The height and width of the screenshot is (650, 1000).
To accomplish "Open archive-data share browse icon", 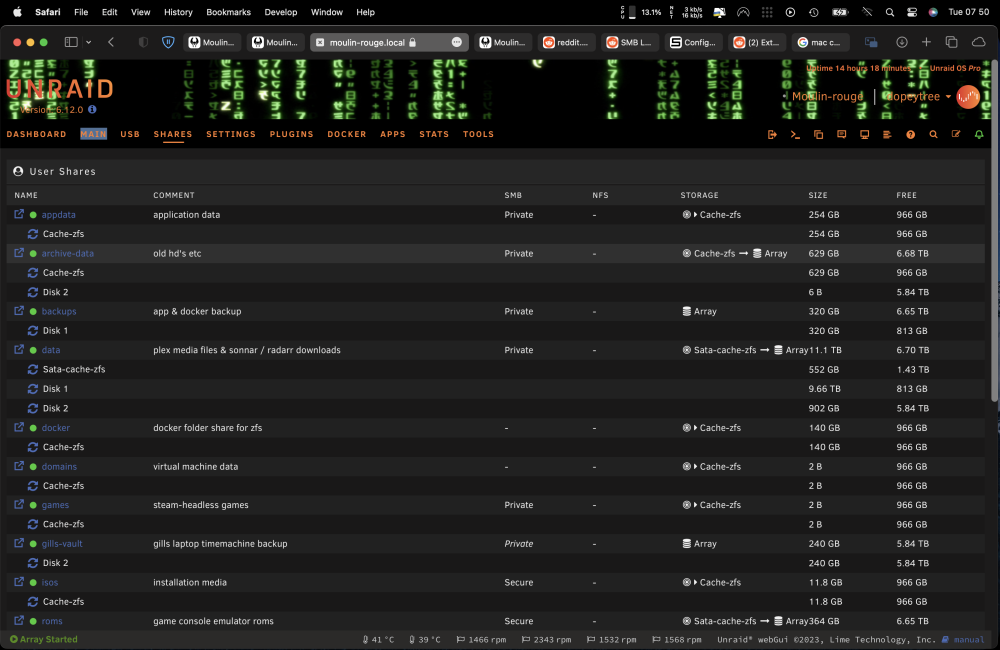I will click(x=19, y=253).
